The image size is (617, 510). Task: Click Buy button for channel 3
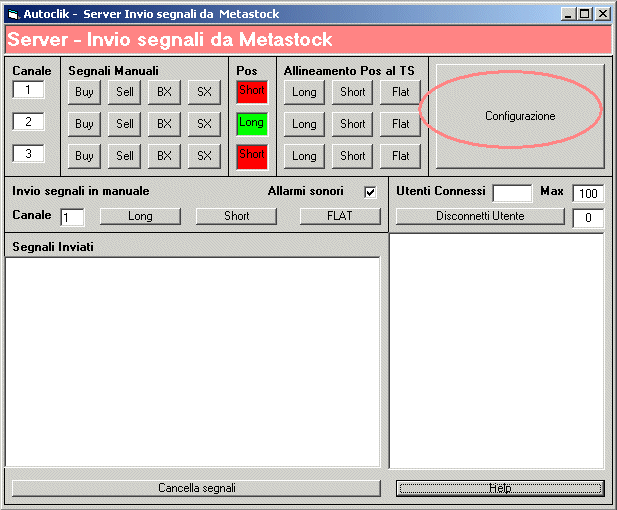pos(84,156)
